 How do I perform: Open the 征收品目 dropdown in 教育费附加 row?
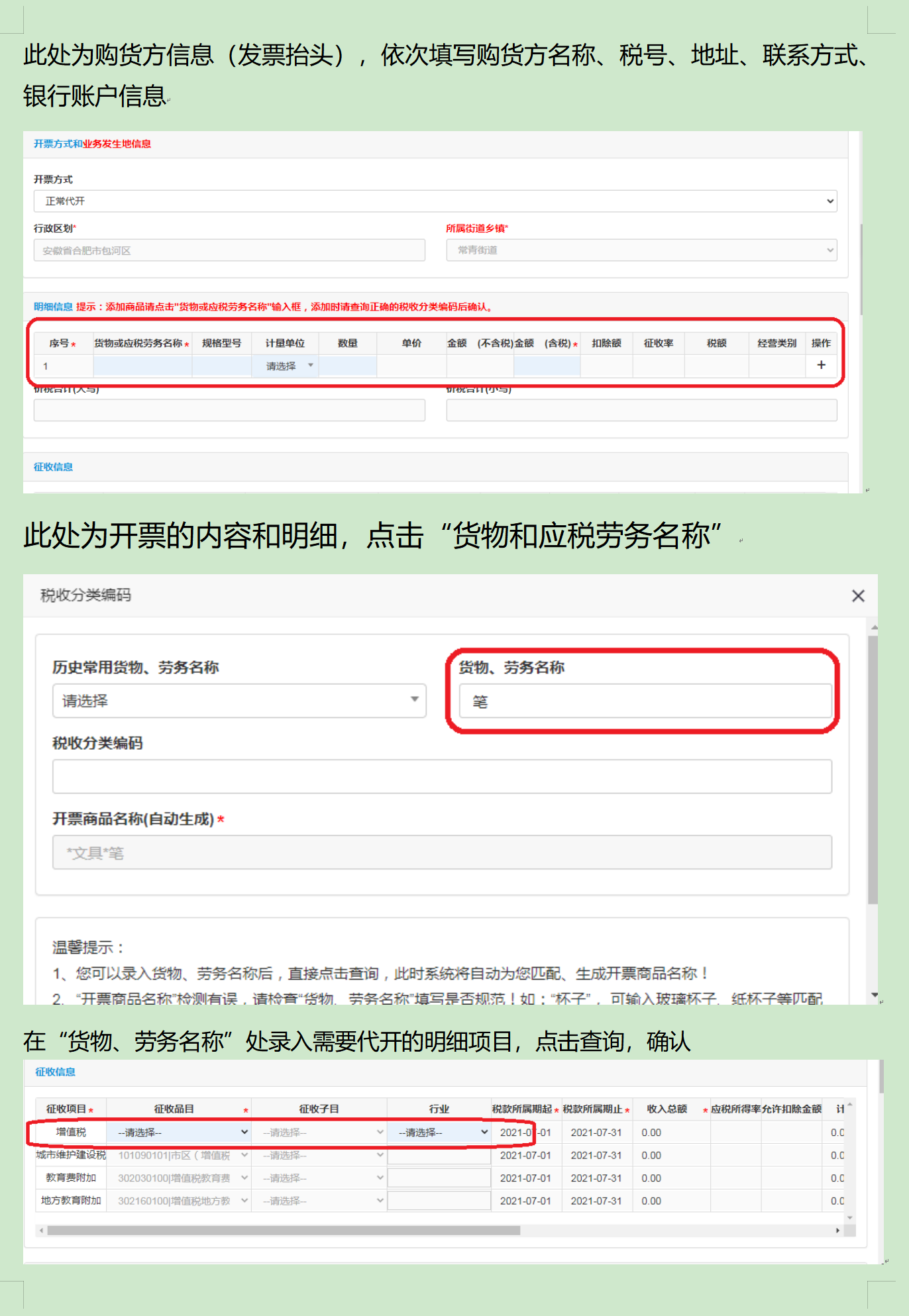(179, 1178)
